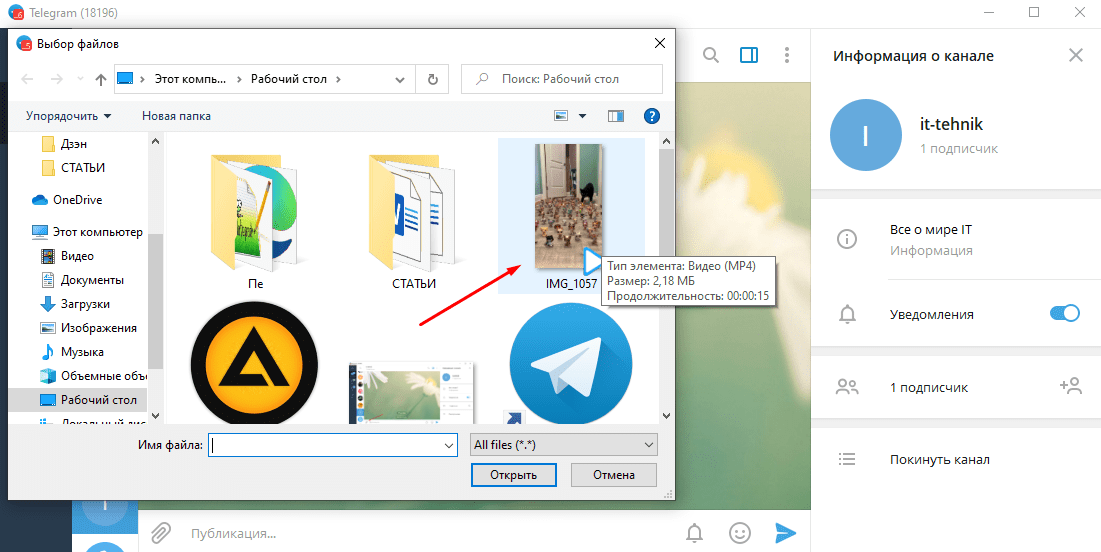
Task: Select Рабочий стол in navigation tree
Action: tap(98, 400)
